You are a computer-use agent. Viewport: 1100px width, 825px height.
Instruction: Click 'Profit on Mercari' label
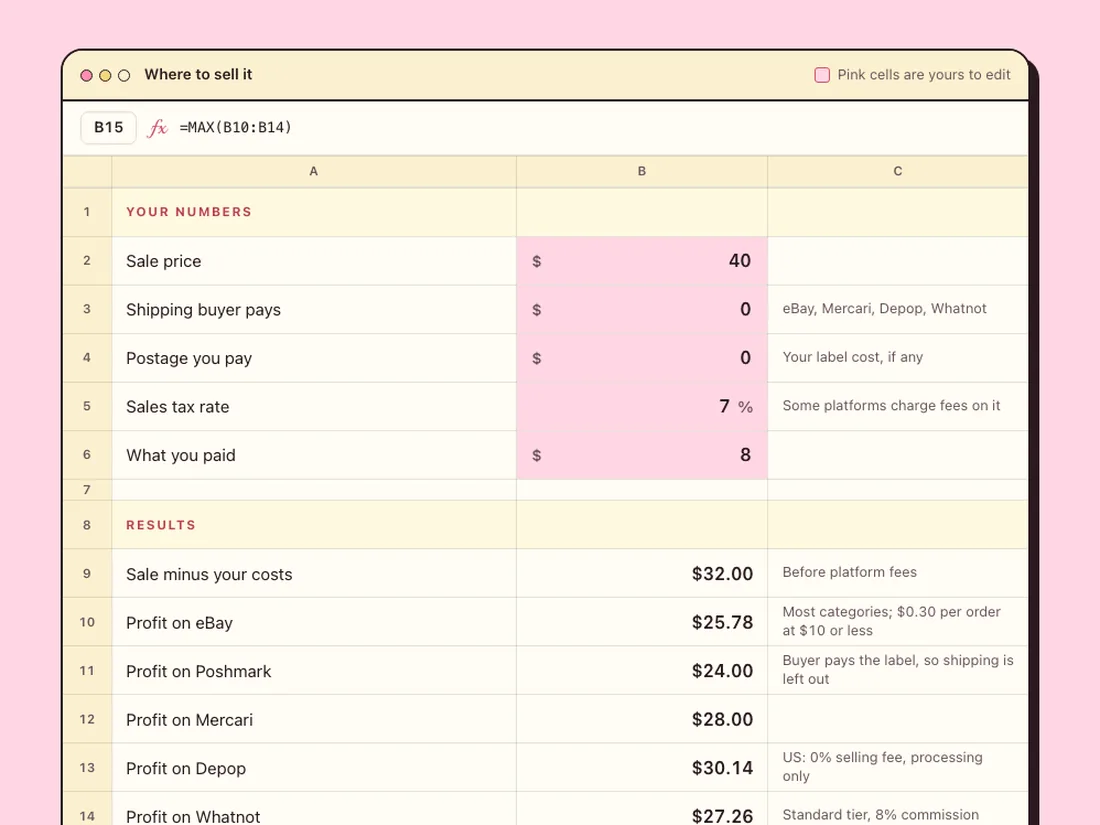(x=189, y=720)
